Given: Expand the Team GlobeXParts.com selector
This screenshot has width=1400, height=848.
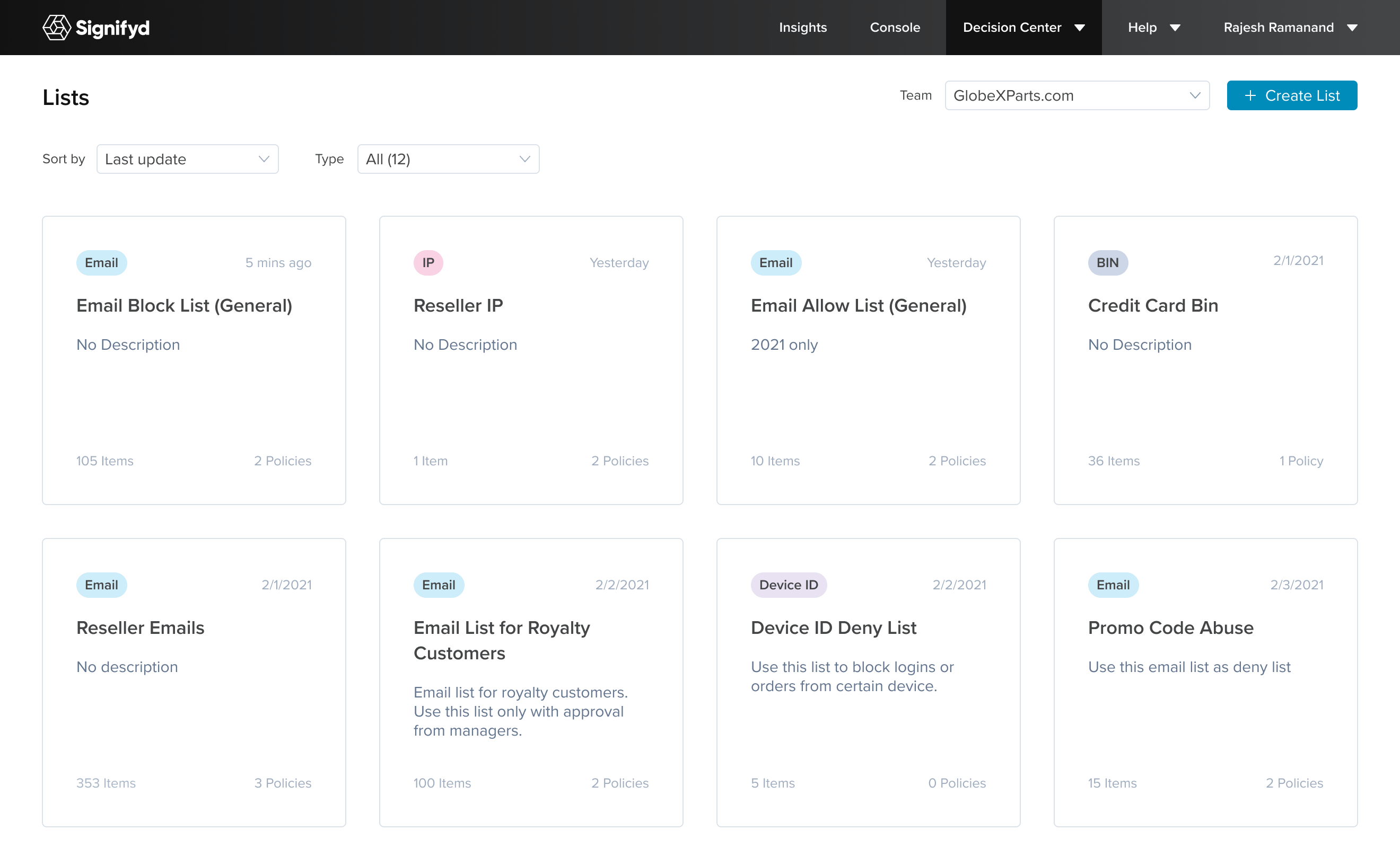Looking at the screenshot, I should [1076, 95].
